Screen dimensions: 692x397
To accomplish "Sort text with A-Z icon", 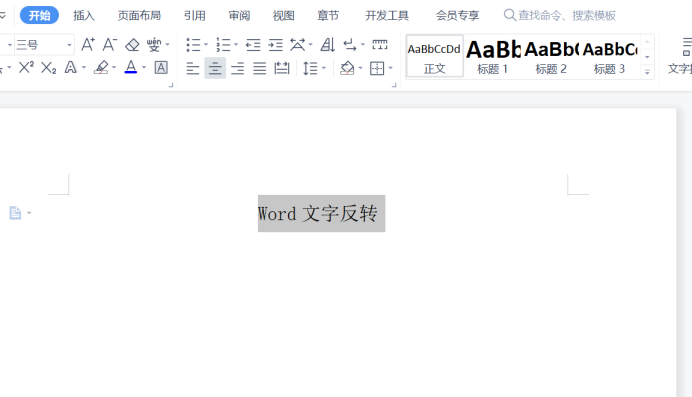I will point(327,45).
